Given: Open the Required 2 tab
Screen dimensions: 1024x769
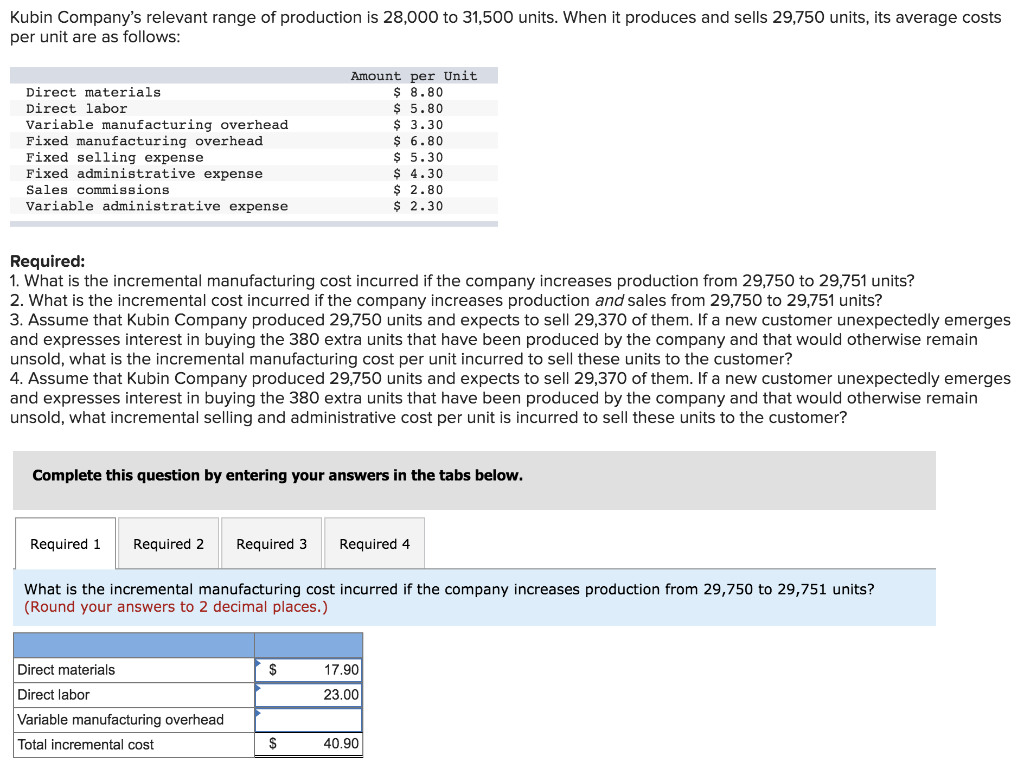Looking at the screenshot, I should point(168,543).
